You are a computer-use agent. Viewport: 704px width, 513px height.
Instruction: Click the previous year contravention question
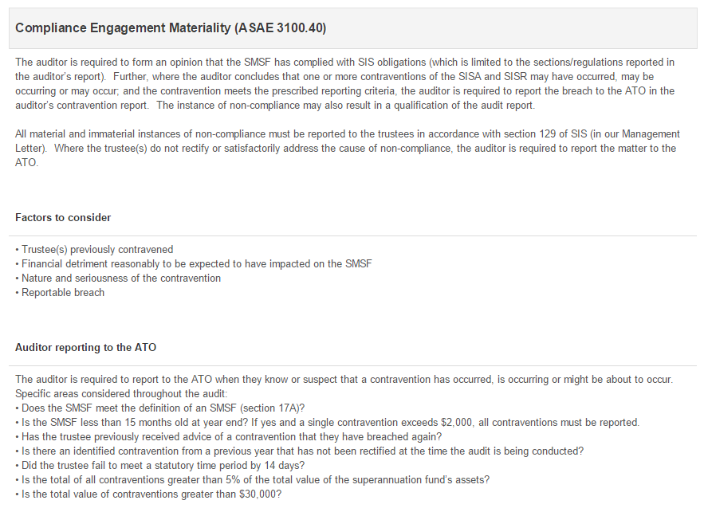click(301, 450)
